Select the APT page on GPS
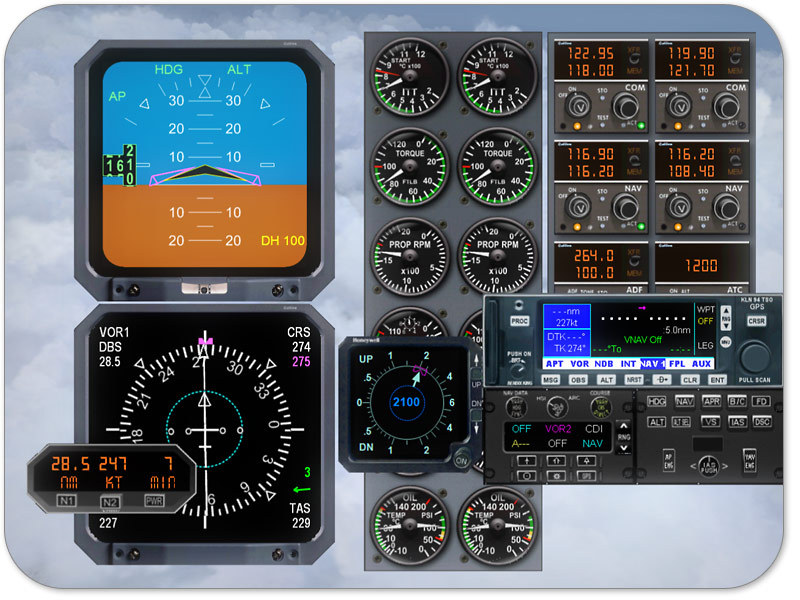 [555, 364]
